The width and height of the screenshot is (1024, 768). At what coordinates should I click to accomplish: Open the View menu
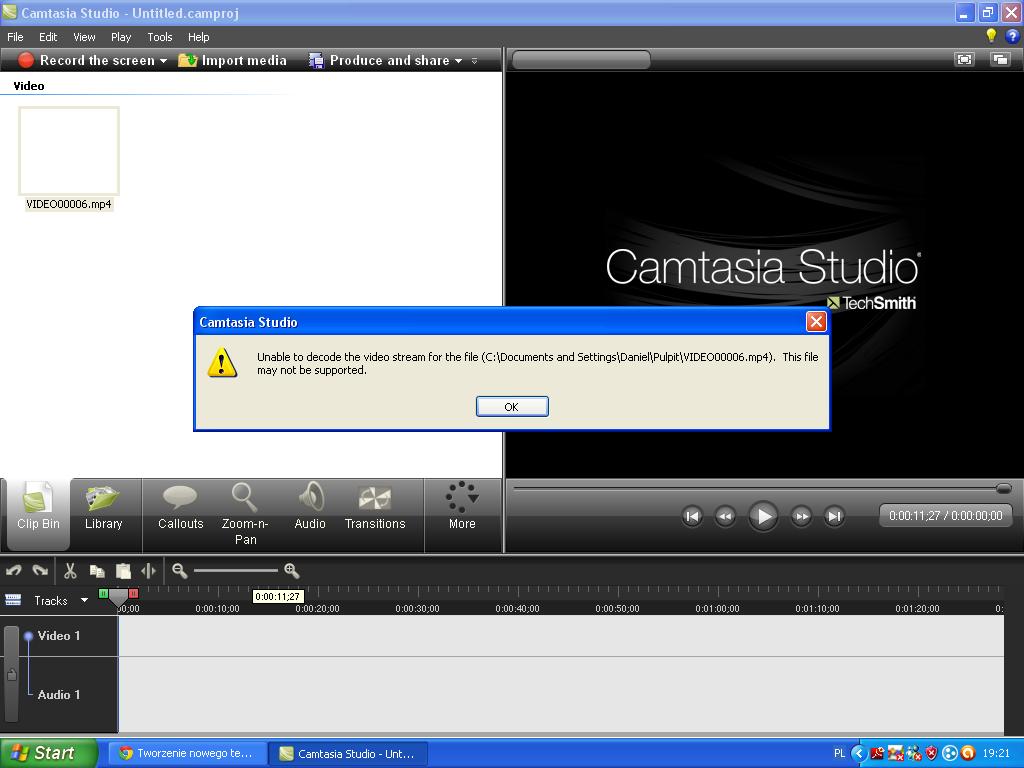click(x=84, y=37)
